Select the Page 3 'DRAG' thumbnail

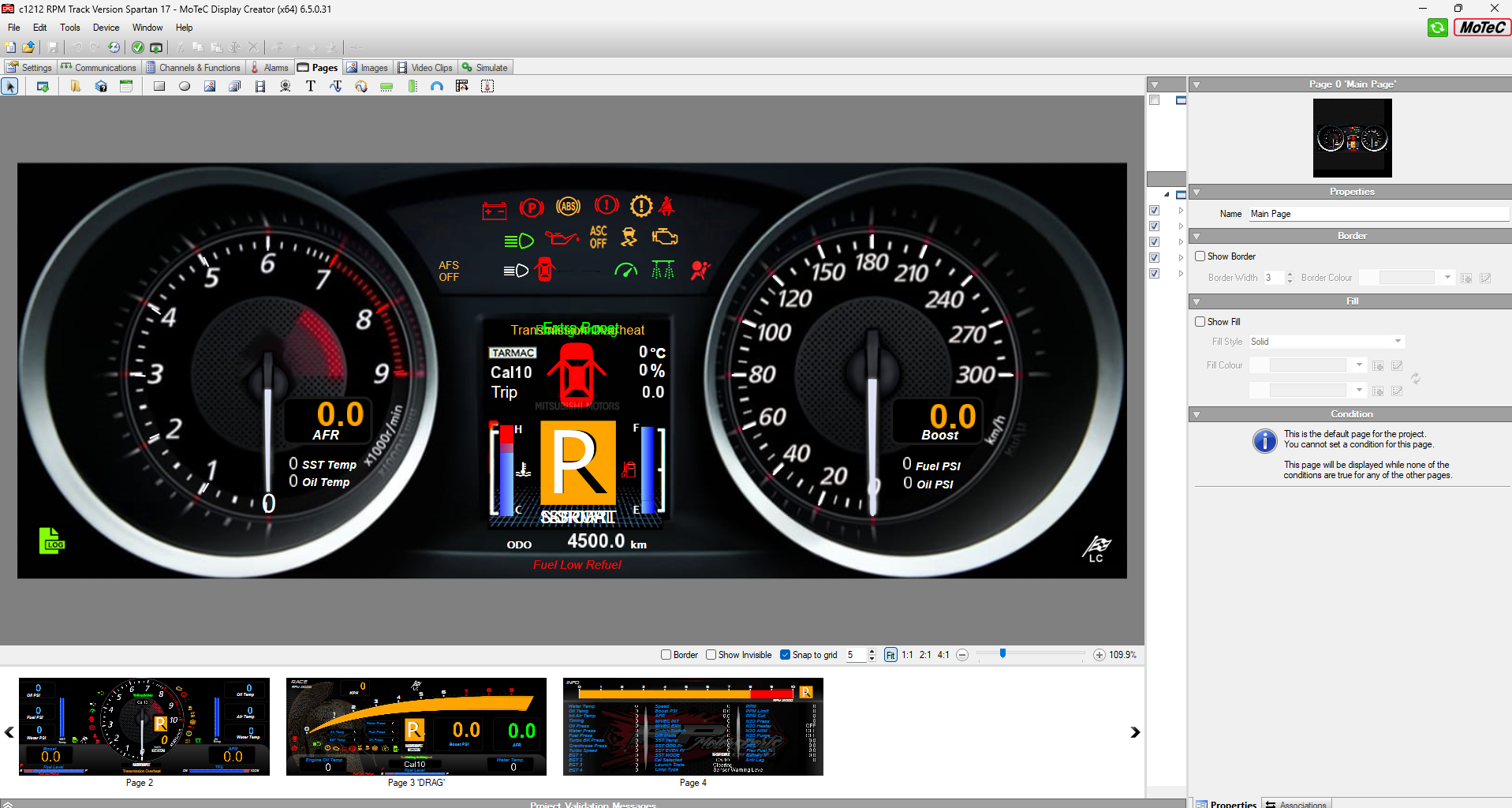416,727
